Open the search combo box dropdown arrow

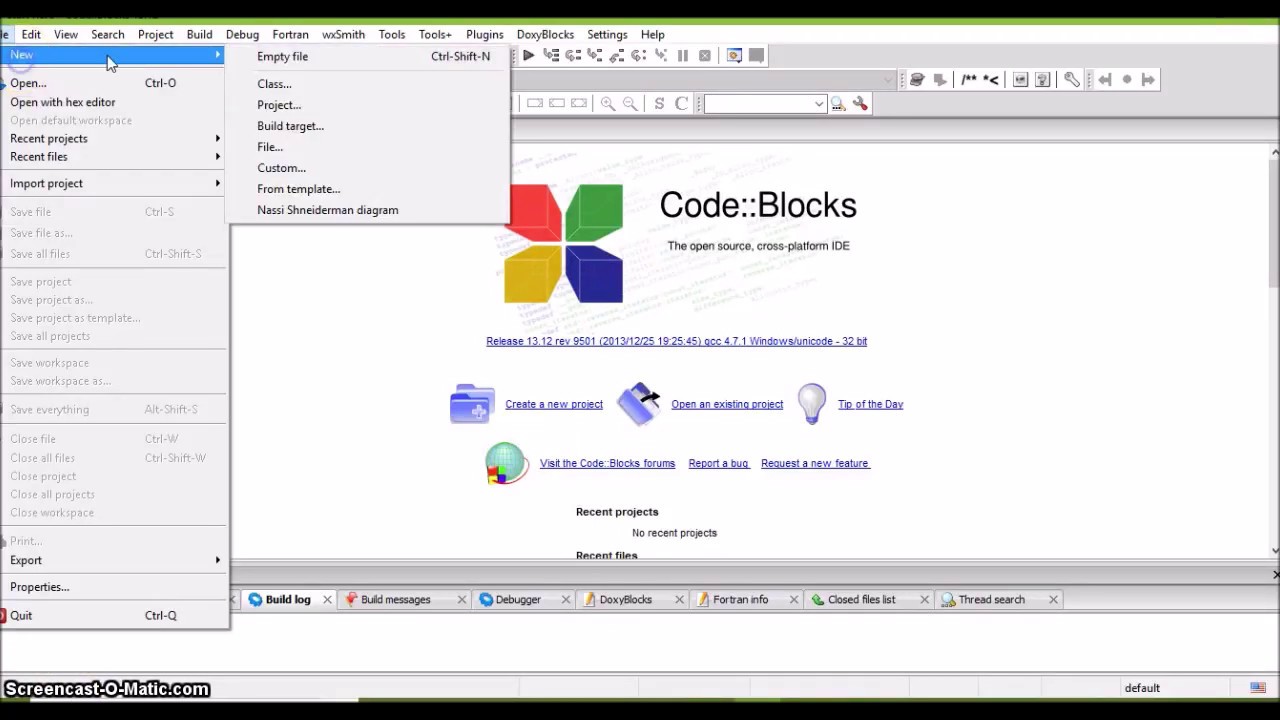819,104
